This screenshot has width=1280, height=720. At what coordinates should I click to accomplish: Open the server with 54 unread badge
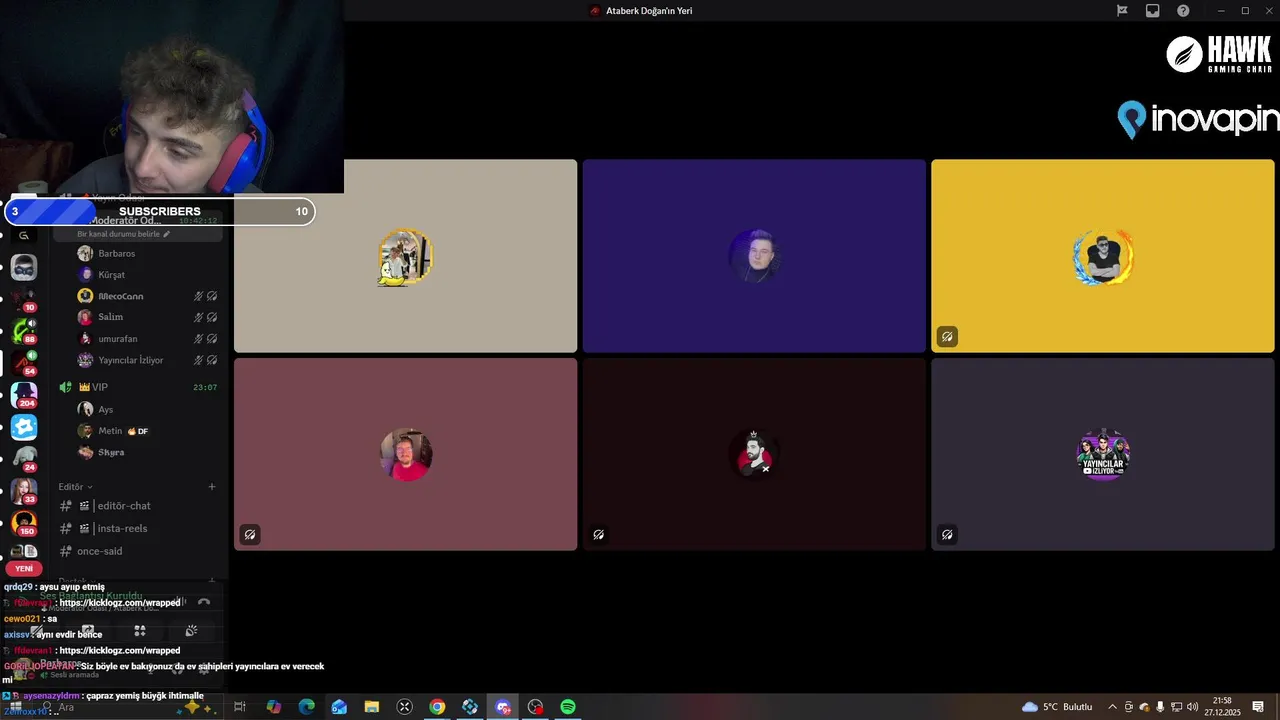coord(24,363)
